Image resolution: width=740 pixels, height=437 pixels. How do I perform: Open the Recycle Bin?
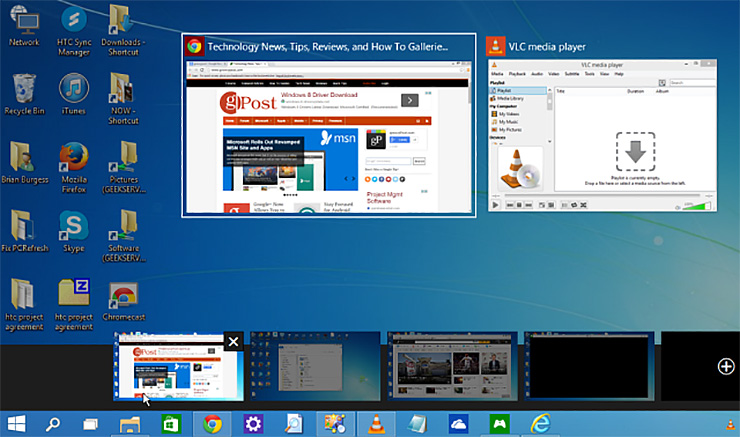(x=24, y=94)
